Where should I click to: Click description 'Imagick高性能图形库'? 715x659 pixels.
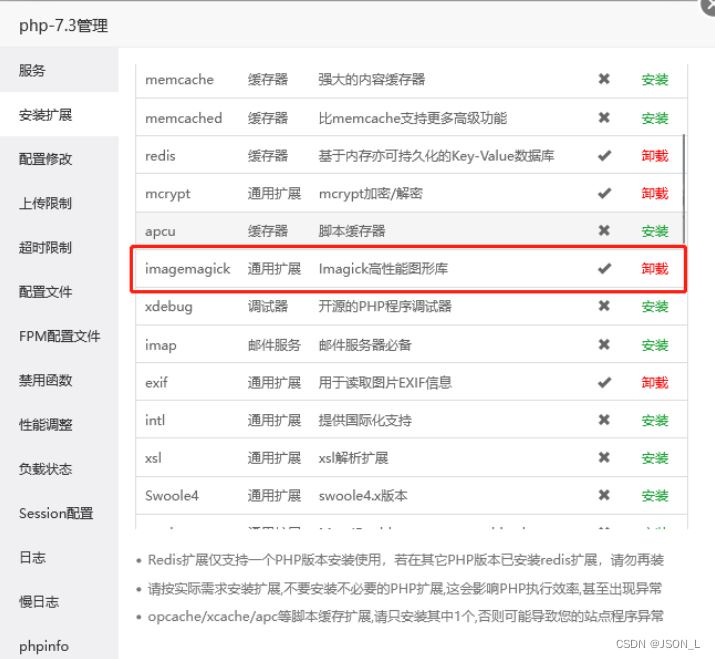[x=383, y=269]
